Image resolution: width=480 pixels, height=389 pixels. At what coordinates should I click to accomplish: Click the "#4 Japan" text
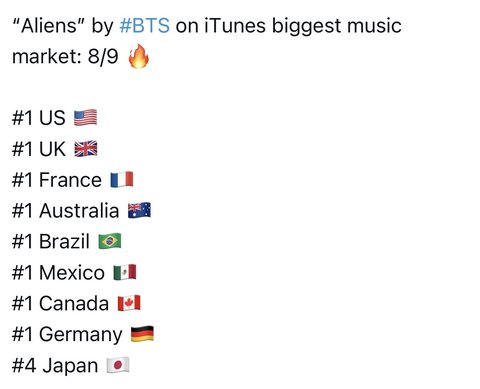point(55,366)
